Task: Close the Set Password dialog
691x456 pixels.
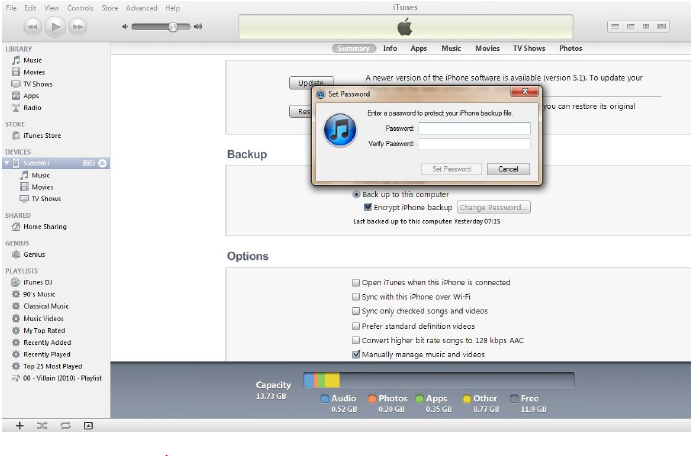Action: click(x=524, y=92)
